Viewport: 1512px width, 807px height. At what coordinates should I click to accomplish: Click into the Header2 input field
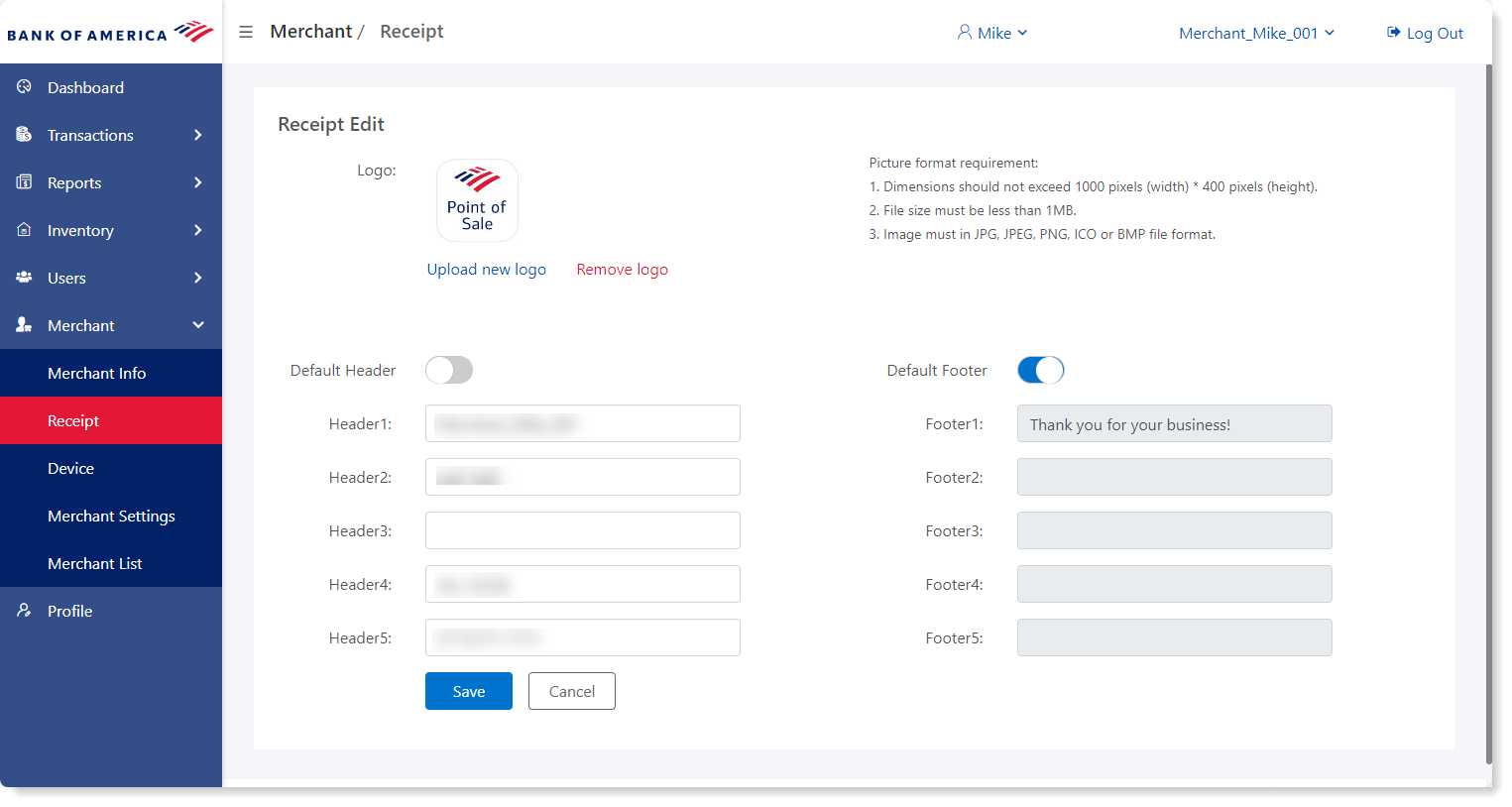click(x=583, y=477)
